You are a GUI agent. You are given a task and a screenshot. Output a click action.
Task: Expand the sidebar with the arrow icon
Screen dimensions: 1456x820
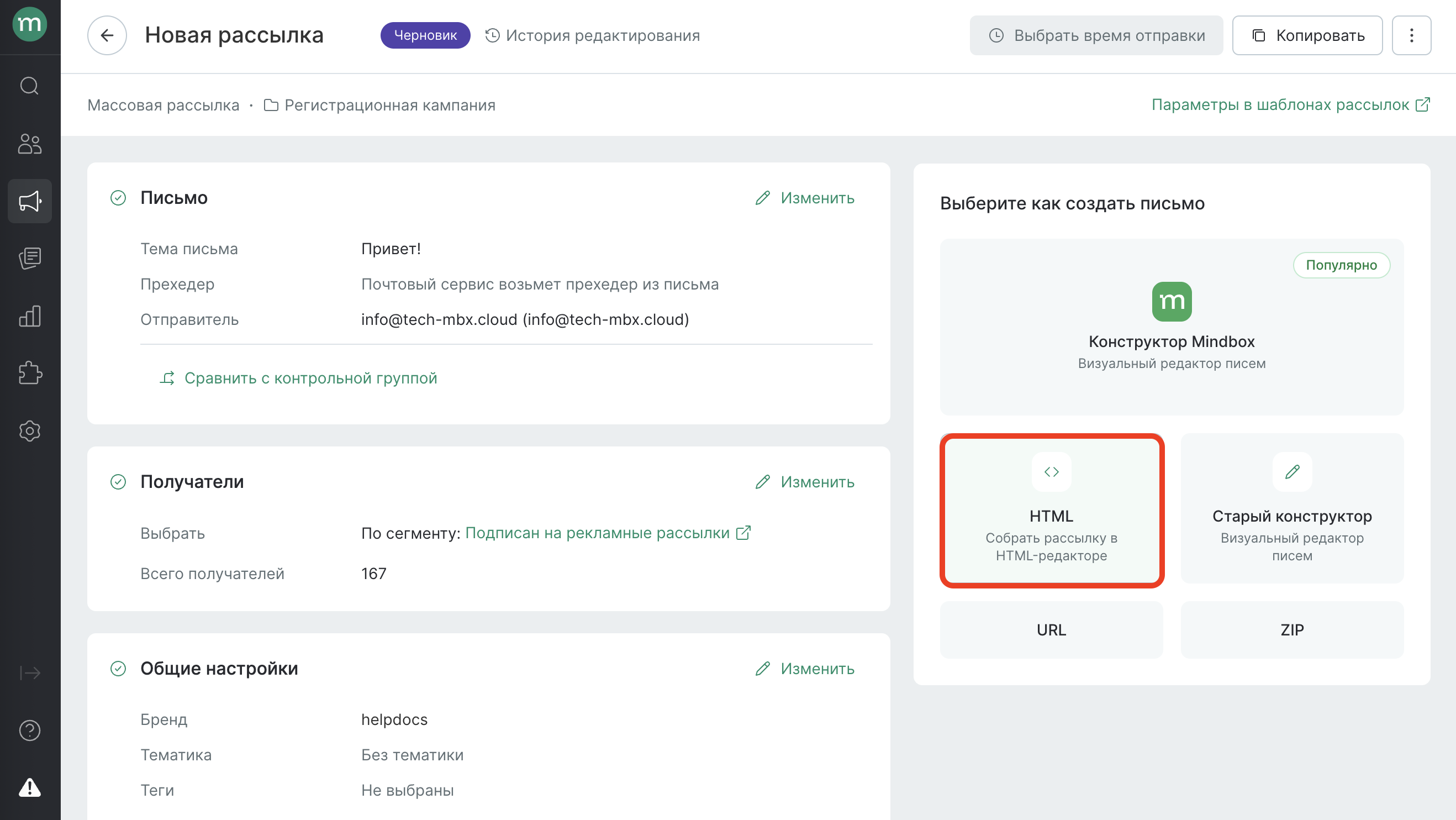(29, 673)
